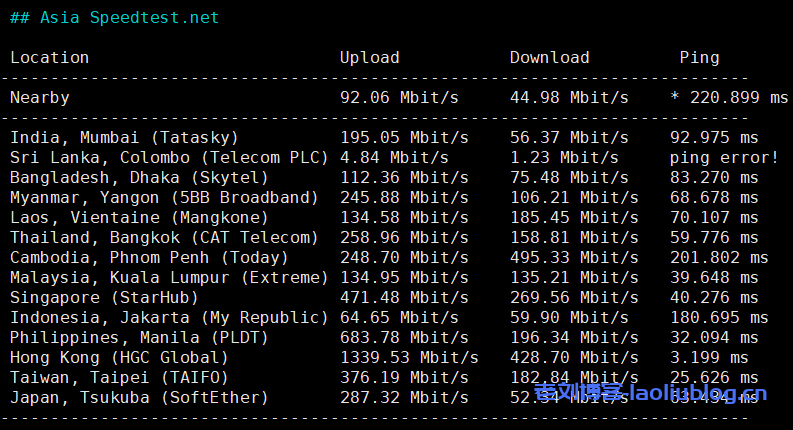This screenshot has width=793, height=430.
Task: Select Malaysia, Kuala Lumpur (Extreme) row
Action: point(169,278)
